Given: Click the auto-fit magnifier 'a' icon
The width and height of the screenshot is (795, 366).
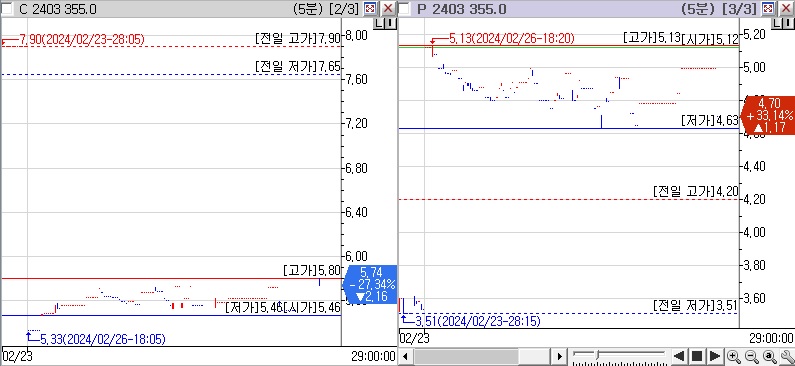Looking at the screenshot, I should [x=770, y=356].
